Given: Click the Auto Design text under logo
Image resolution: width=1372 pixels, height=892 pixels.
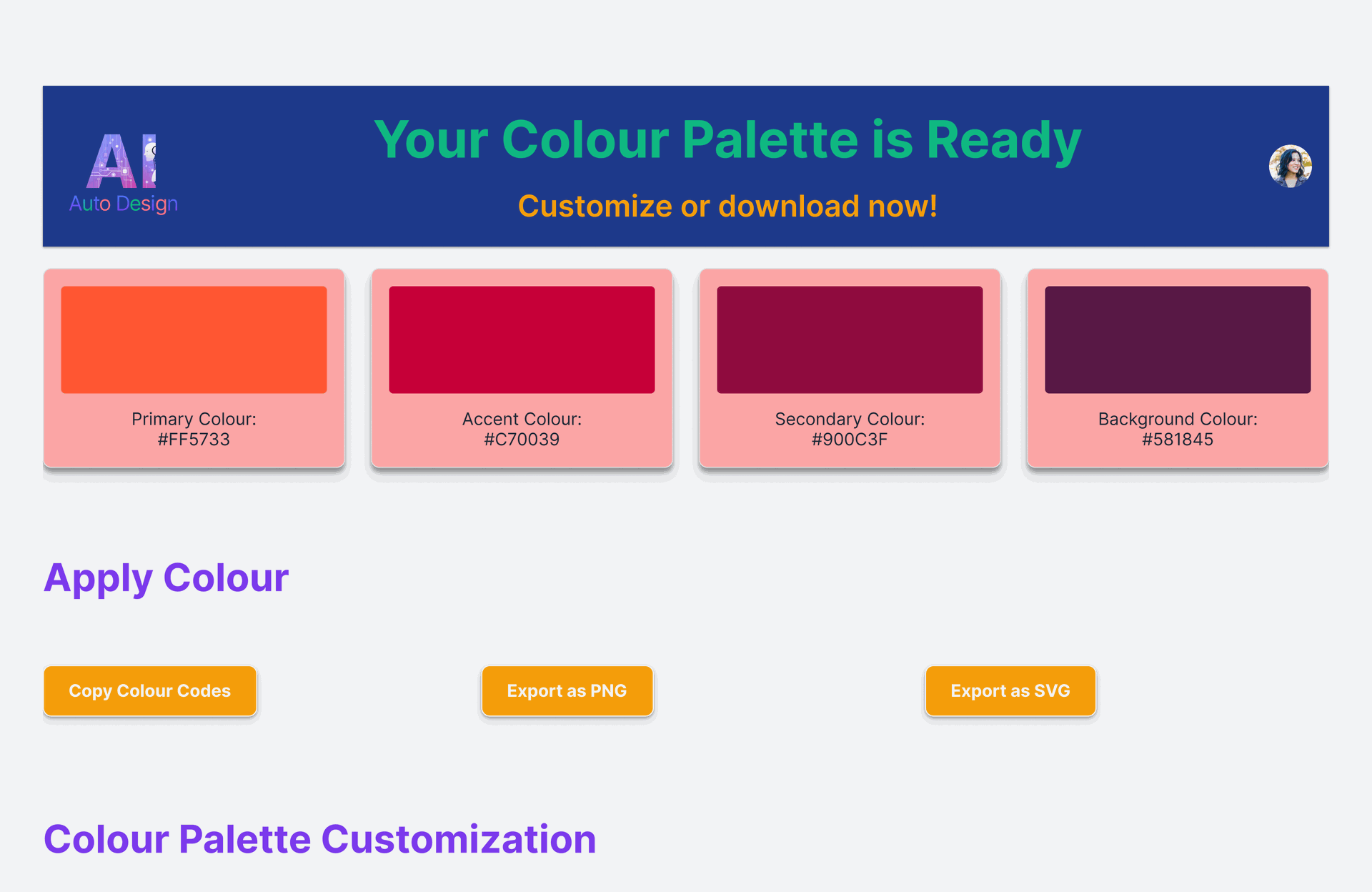Looking at the screenshot, I should (x=123, y=204).
